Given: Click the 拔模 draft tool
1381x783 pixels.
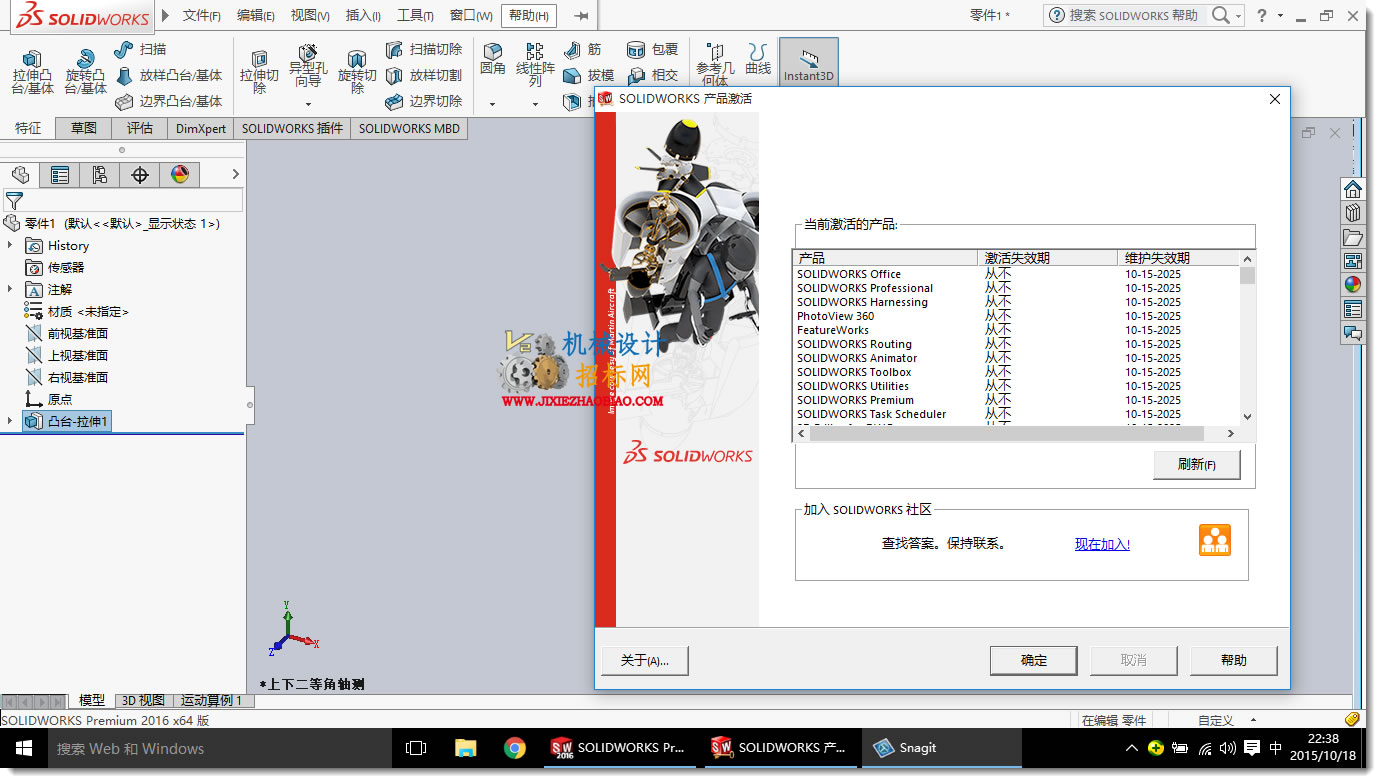Looking at the screenshot, I should [588, 75].
